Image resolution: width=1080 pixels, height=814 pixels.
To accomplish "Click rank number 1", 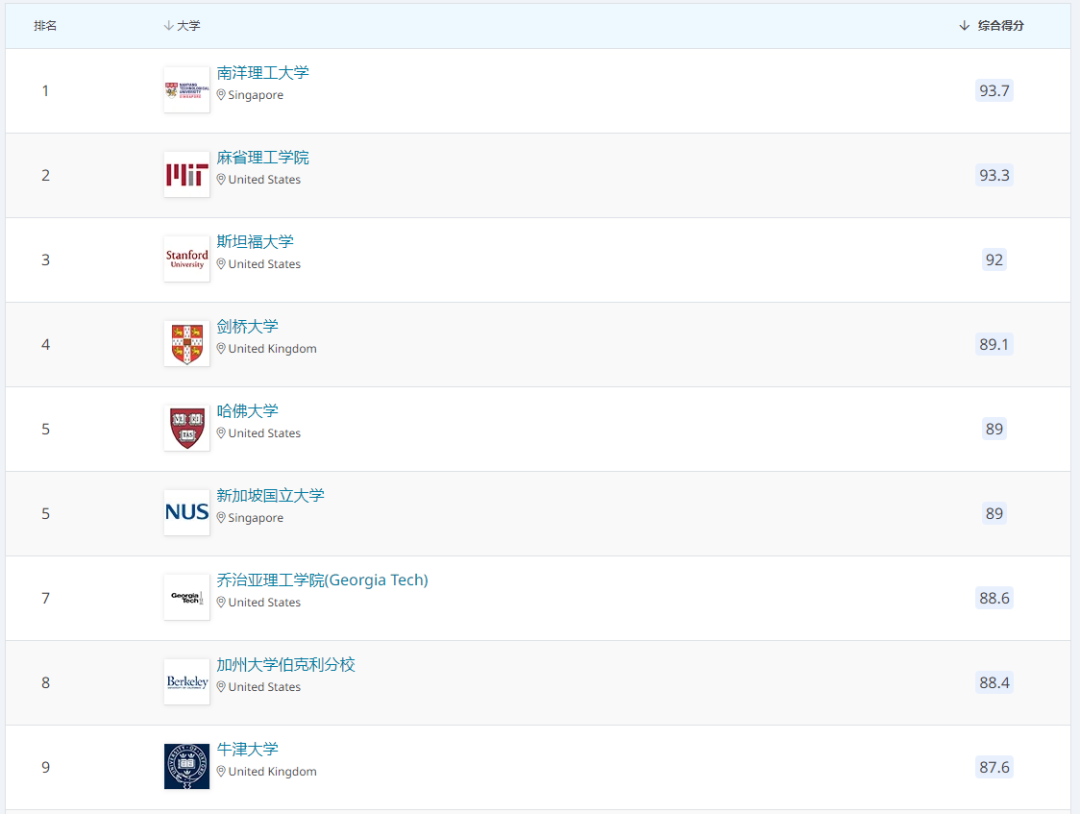I will click(45, 91).
